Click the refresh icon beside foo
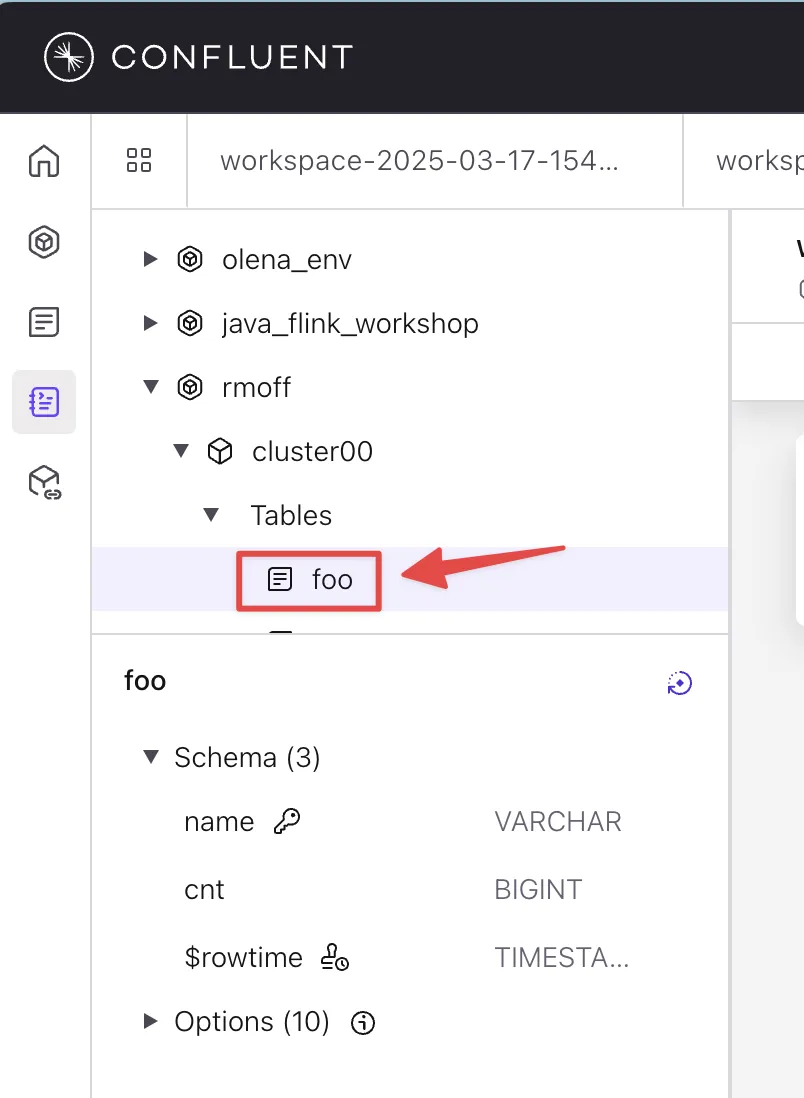This screenshot has width=804, height=1098. coord(680,683)
